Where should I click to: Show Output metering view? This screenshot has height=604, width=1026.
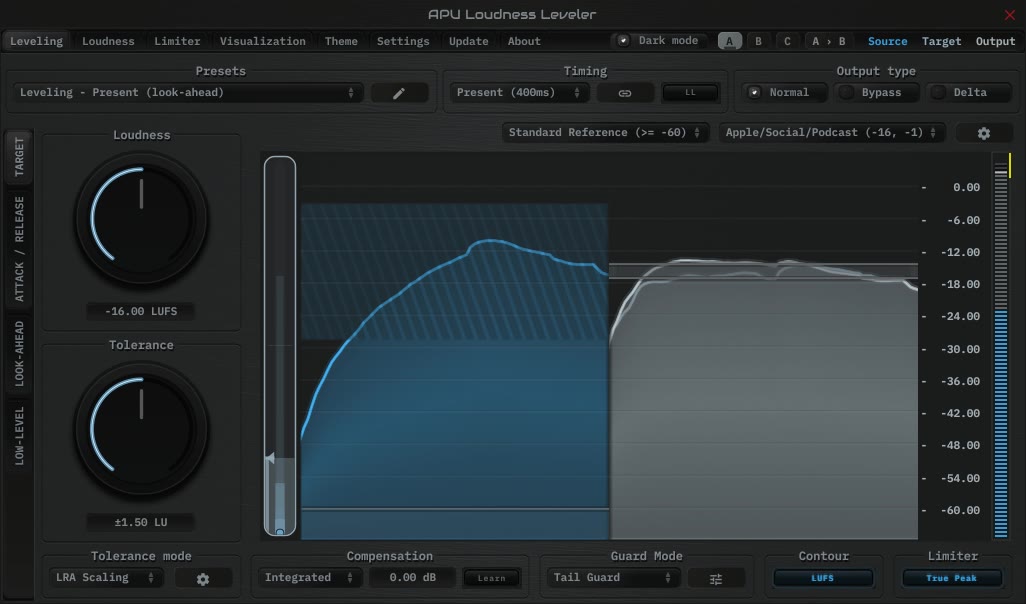point(995,41)
